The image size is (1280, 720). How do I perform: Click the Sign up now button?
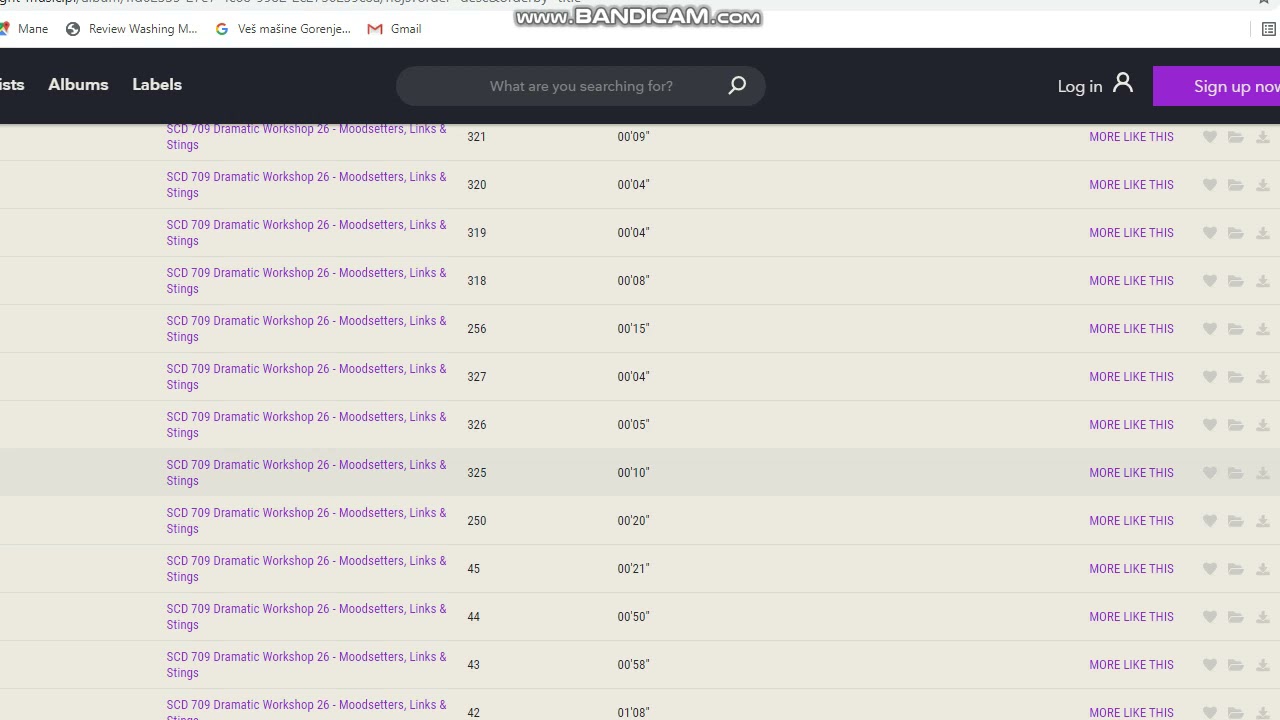[1216, 86]
